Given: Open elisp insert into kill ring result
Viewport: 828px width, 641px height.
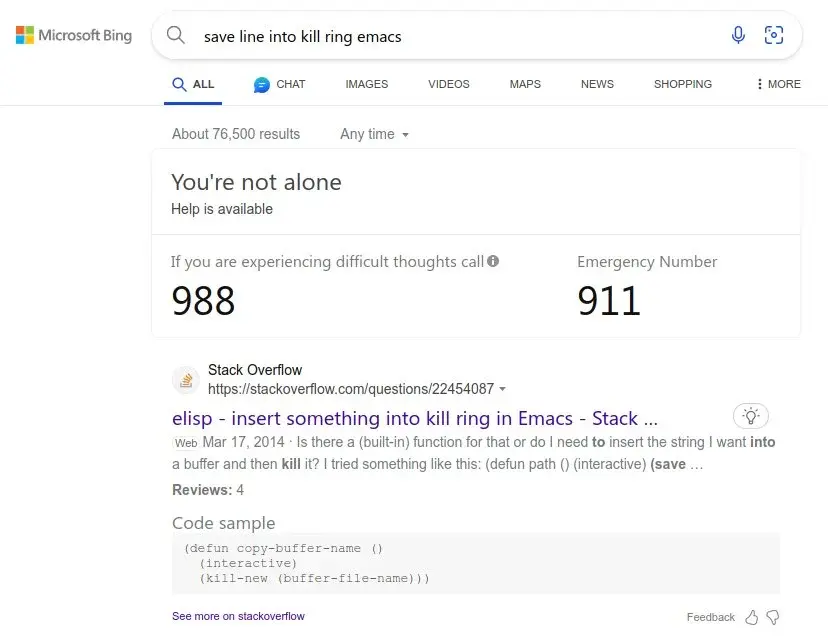Looking at the screenshot, I should tap(415, 418).
